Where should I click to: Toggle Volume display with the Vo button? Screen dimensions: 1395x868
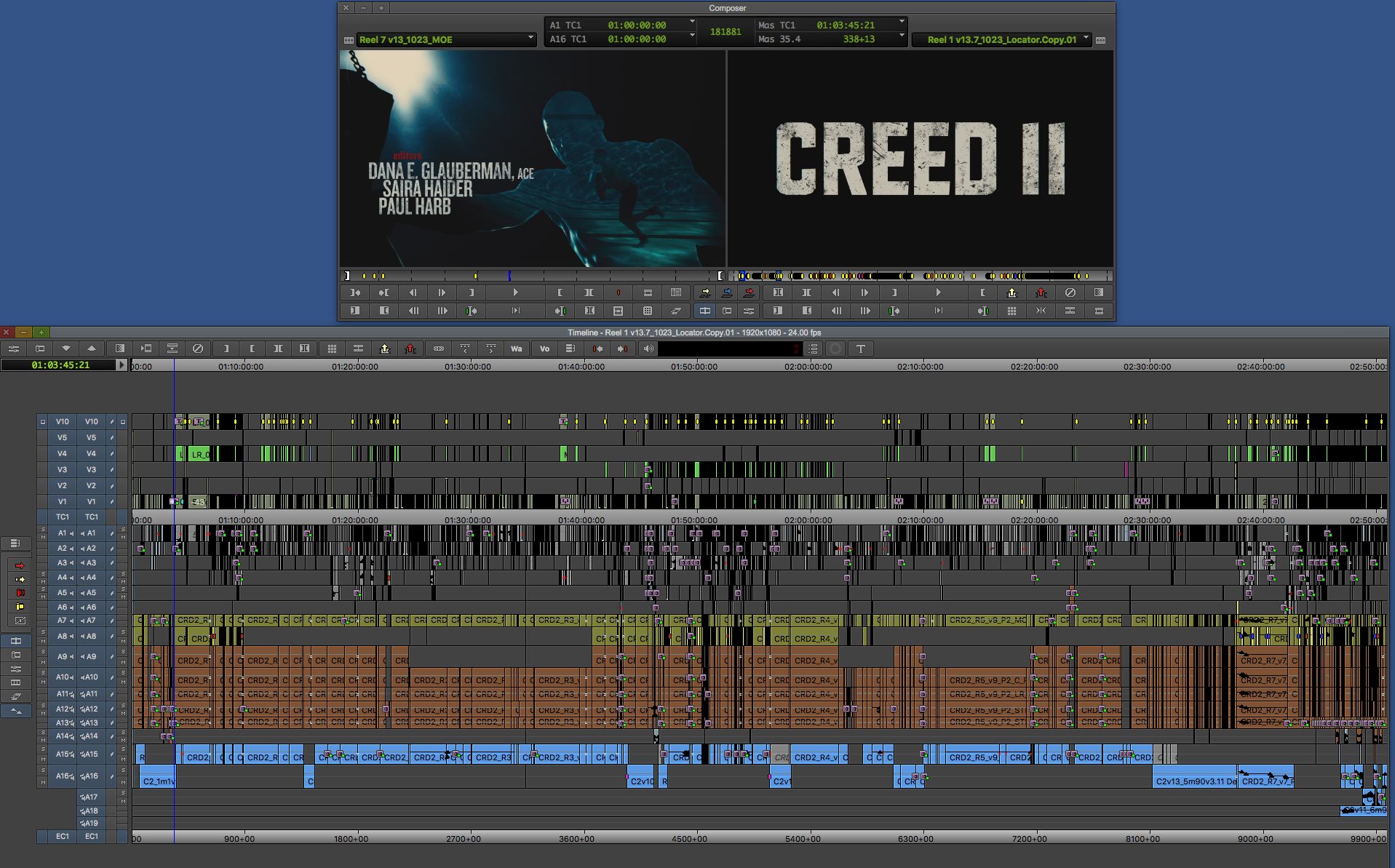[x=544, y=349]
